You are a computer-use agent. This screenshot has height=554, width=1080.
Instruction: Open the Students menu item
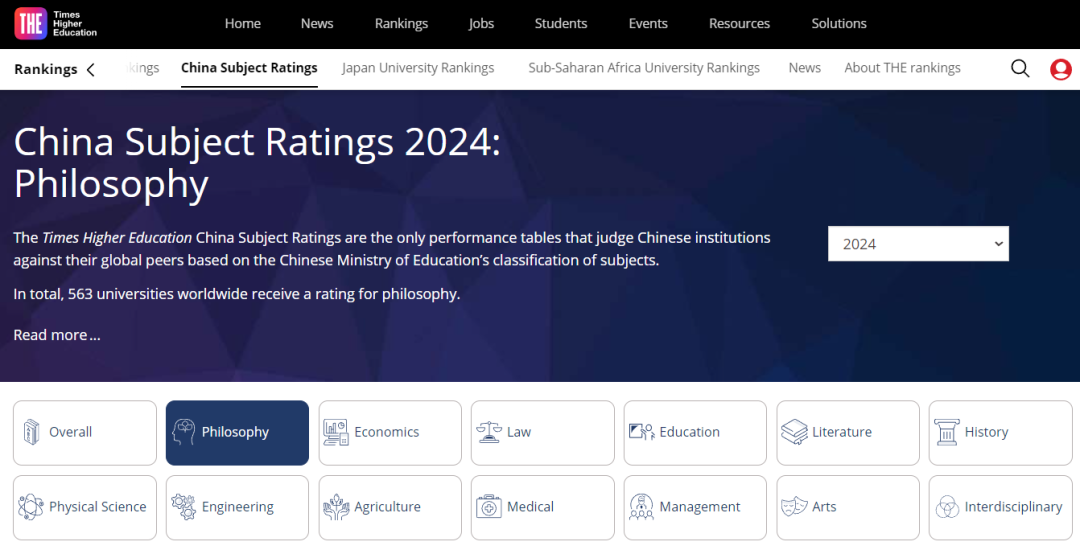coord(561,23)
